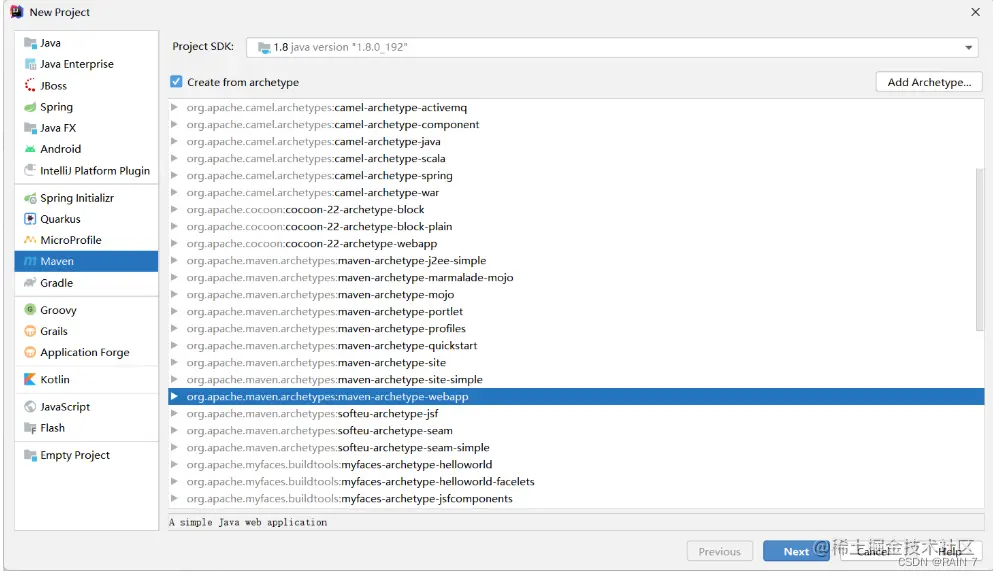This screenshot has width=993, height=576.
Task: Click the Spring Initializr icon
Action: click(x=30, y=198)
